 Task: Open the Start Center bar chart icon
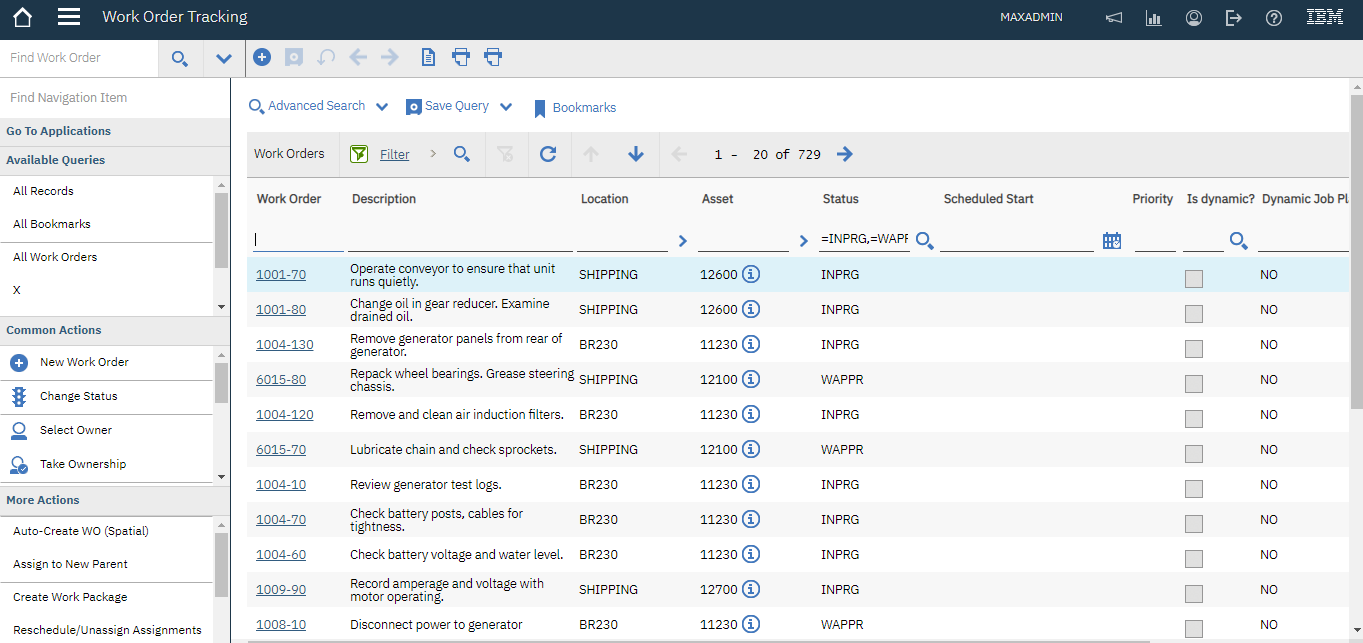pos(1153,17)
